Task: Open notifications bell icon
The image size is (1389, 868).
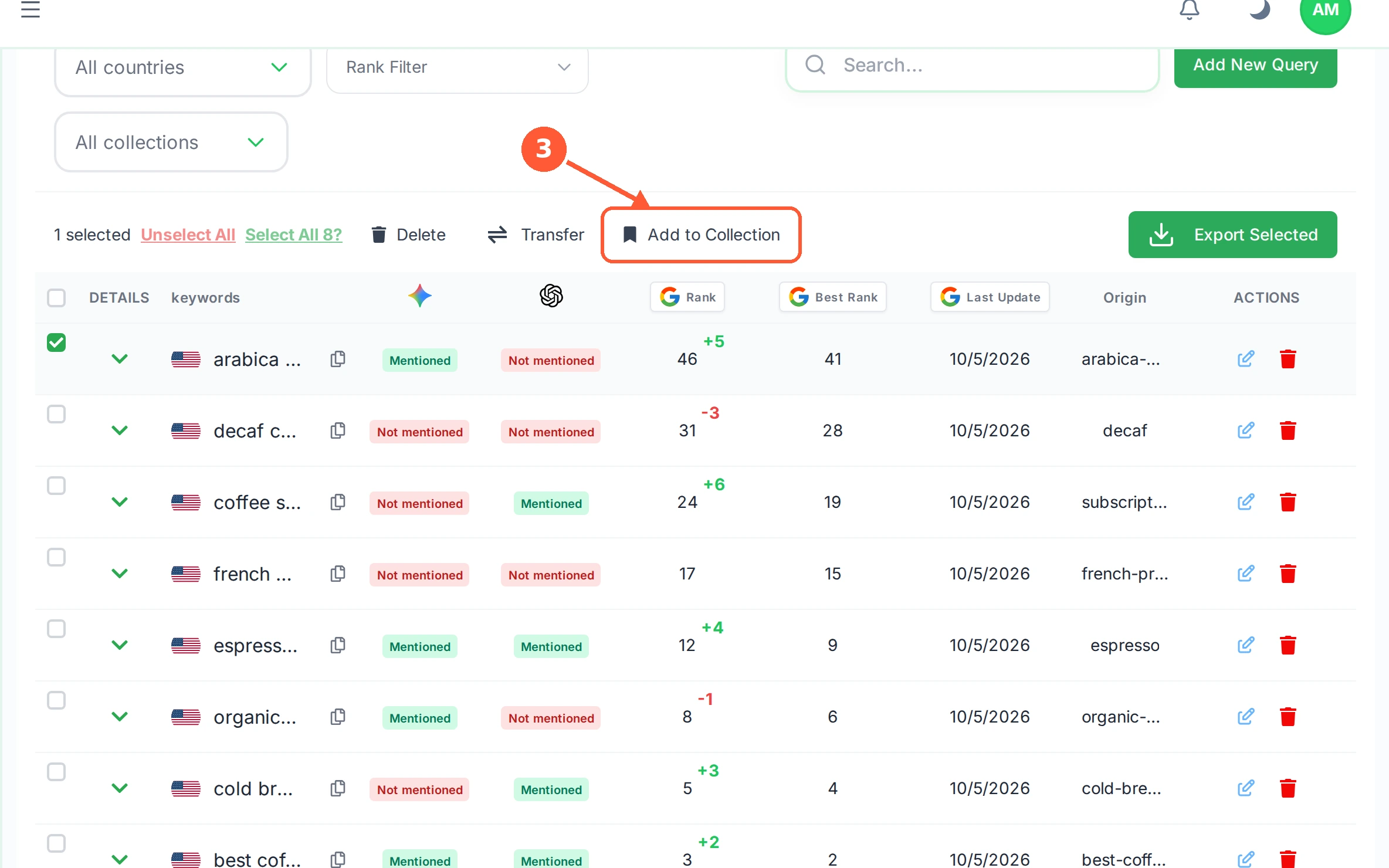Action: click(x=1190, y=9)
